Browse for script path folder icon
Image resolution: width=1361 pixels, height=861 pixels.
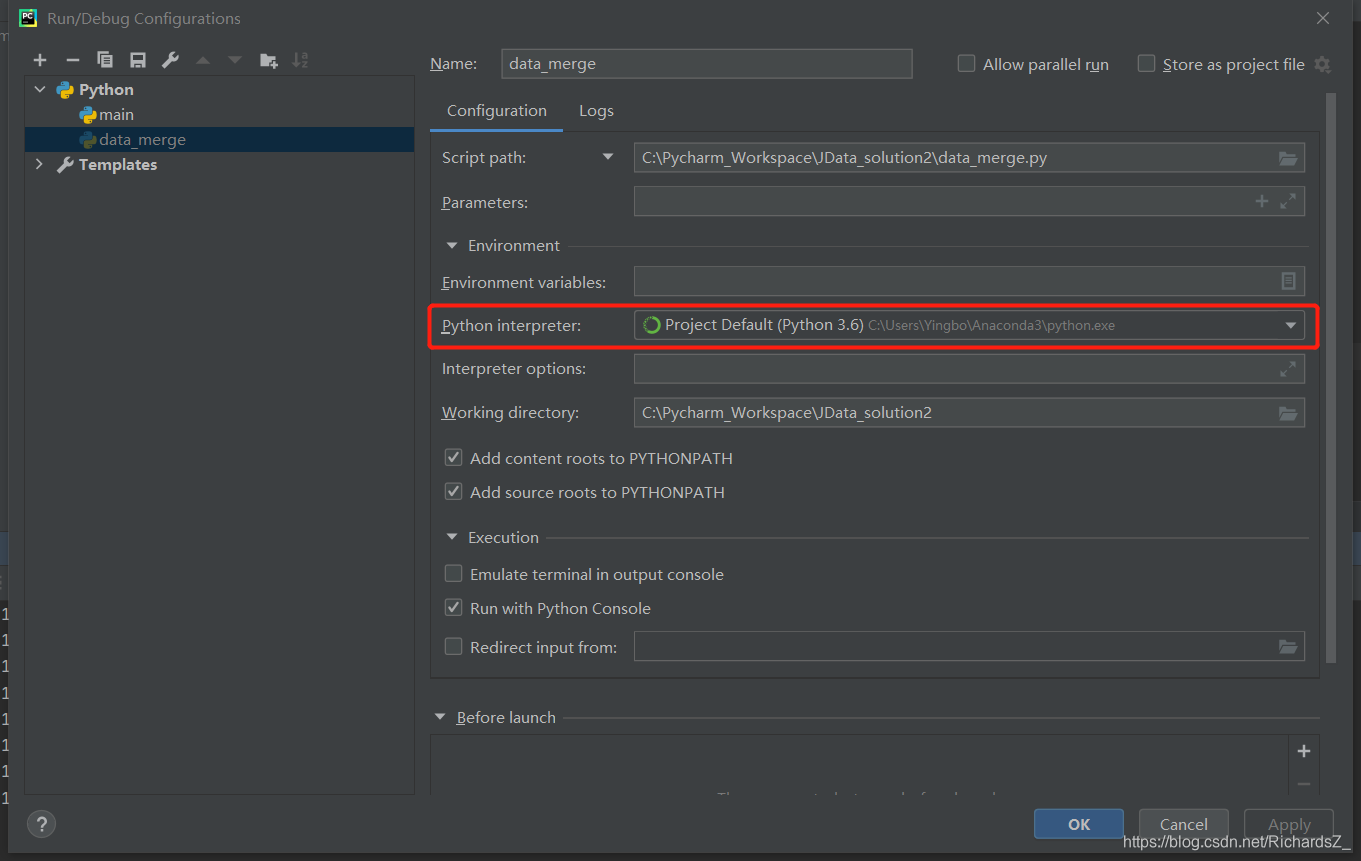[1288, 158]
